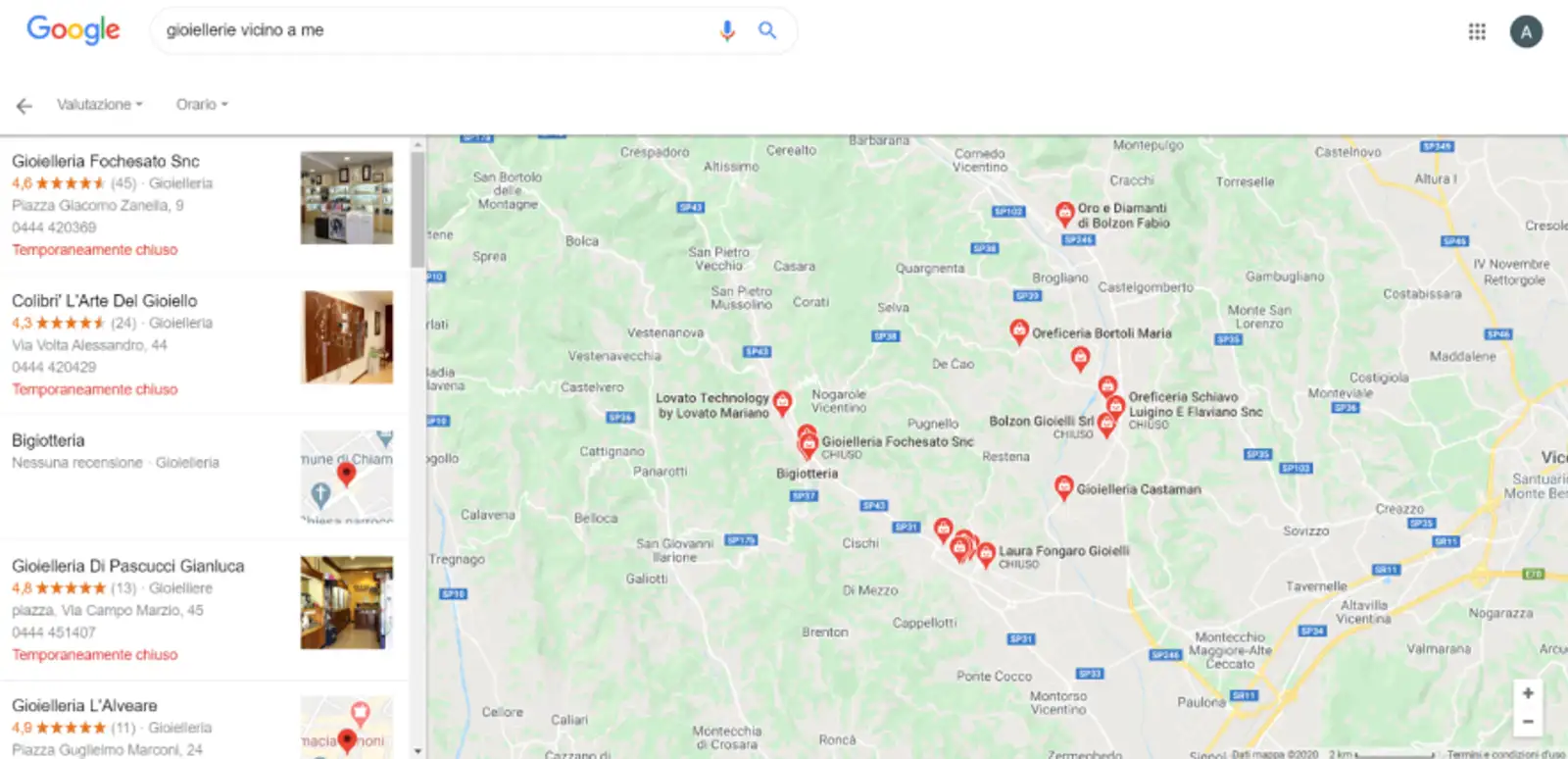
Task: Zoom out the map with minus button
Action: (1528, 722)
